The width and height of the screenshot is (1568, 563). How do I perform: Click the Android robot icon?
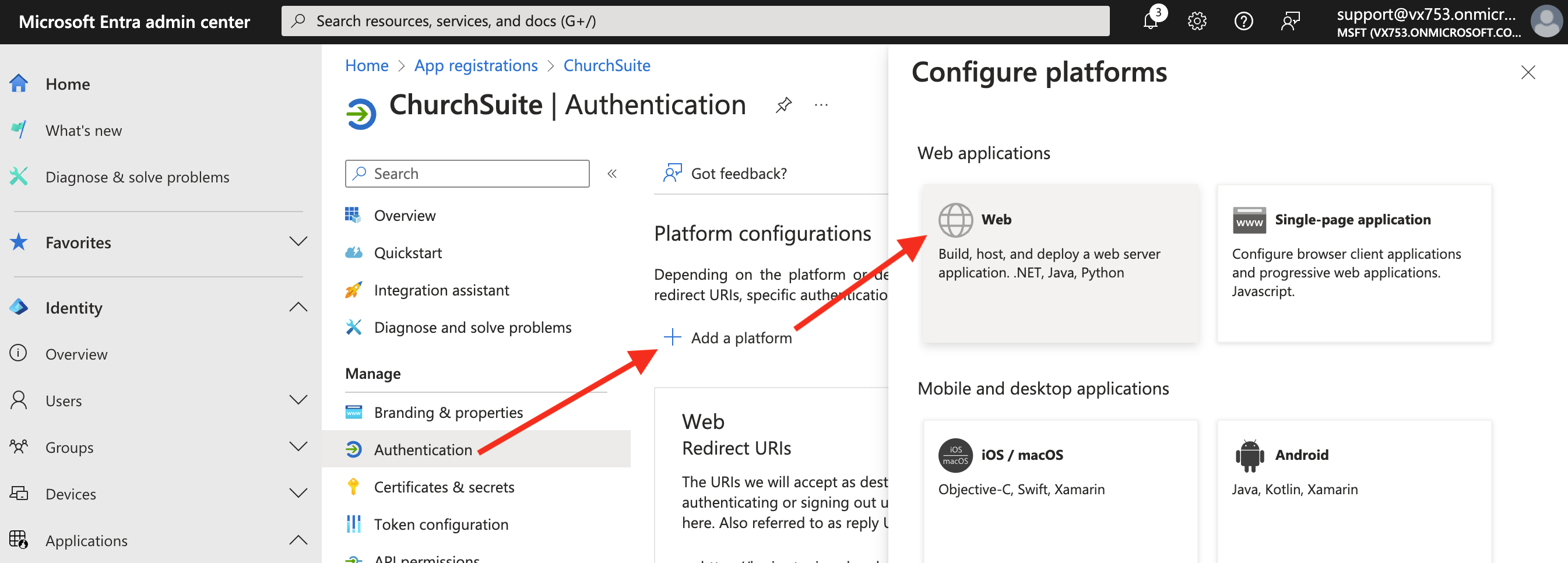click(x=1250, y=455)
